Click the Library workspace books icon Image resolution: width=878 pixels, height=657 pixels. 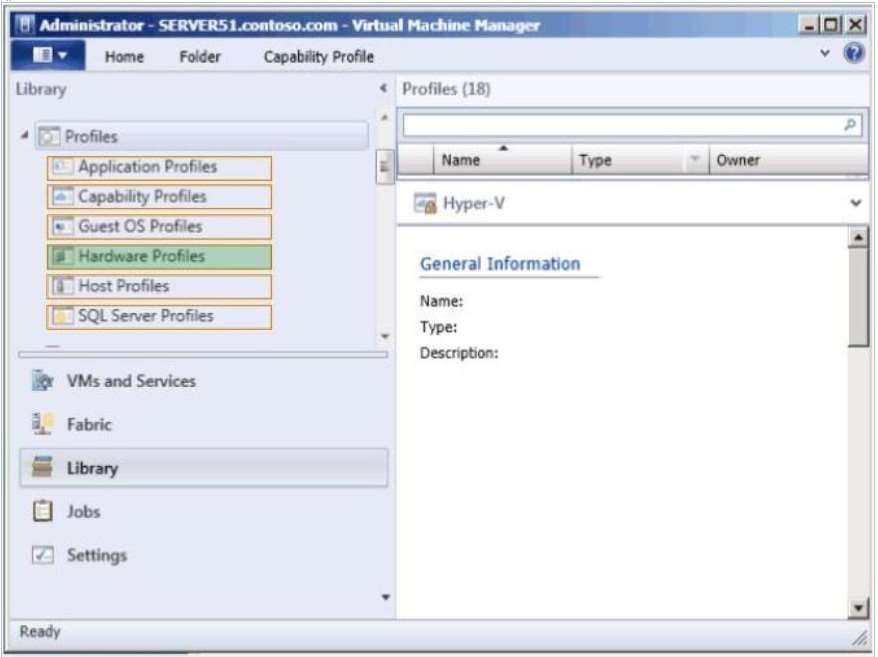point(43,467)
